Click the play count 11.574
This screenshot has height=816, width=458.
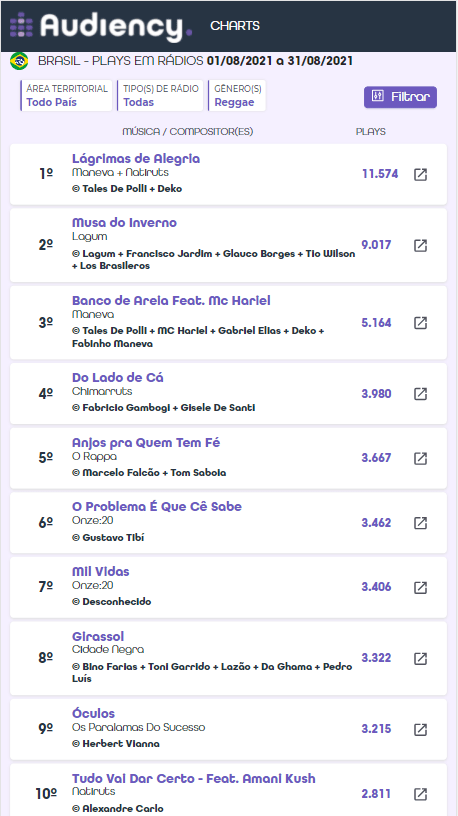(x=380, y=174)
